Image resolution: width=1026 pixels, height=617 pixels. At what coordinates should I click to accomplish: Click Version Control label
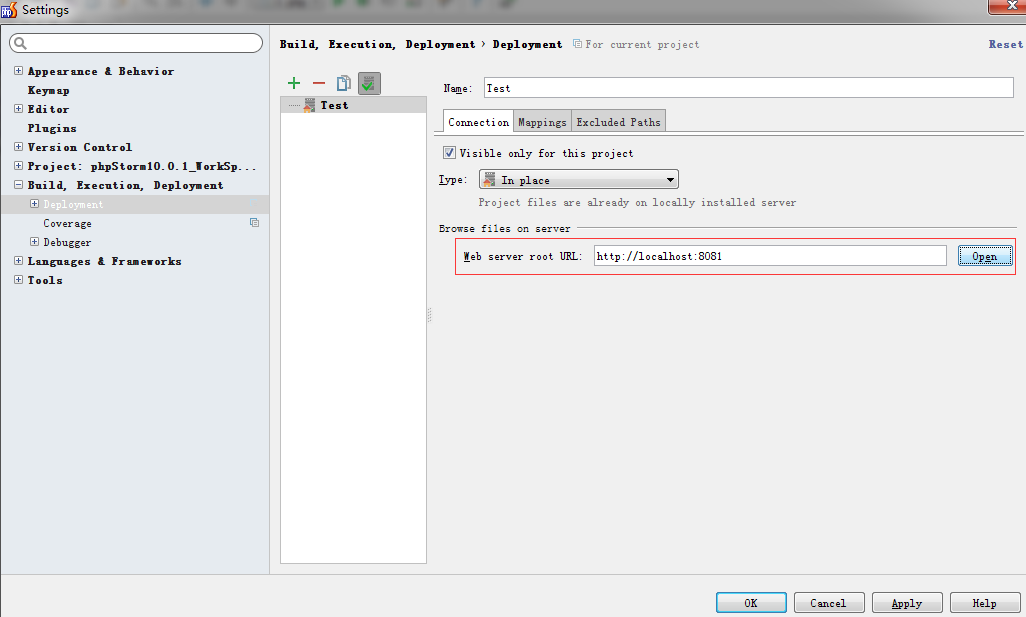pyautogui.click(x=80, y=147)
